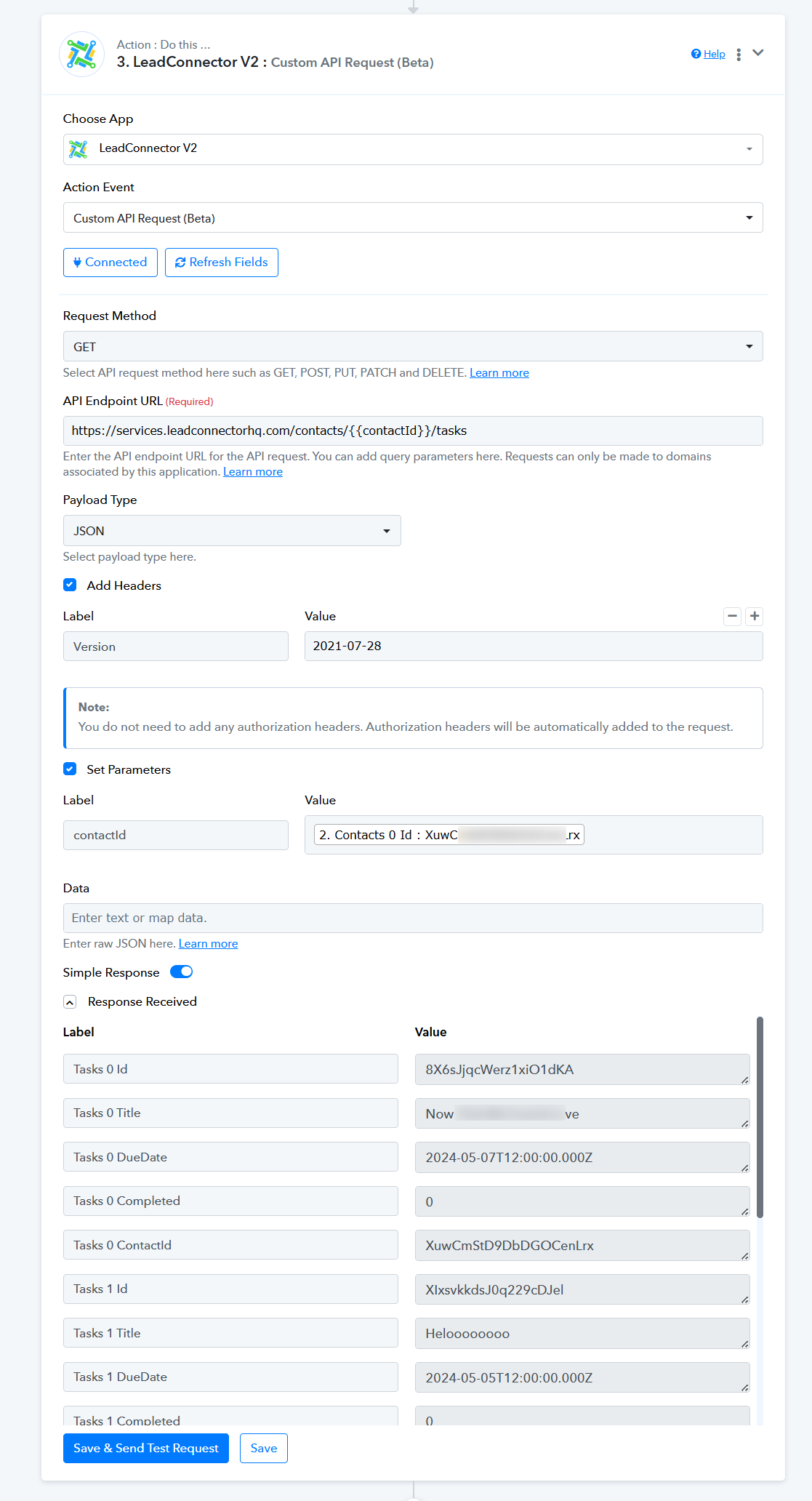This screenshot has height=1501, width=812.
Task: Click the Refresh Fields button
Action: 222,263
